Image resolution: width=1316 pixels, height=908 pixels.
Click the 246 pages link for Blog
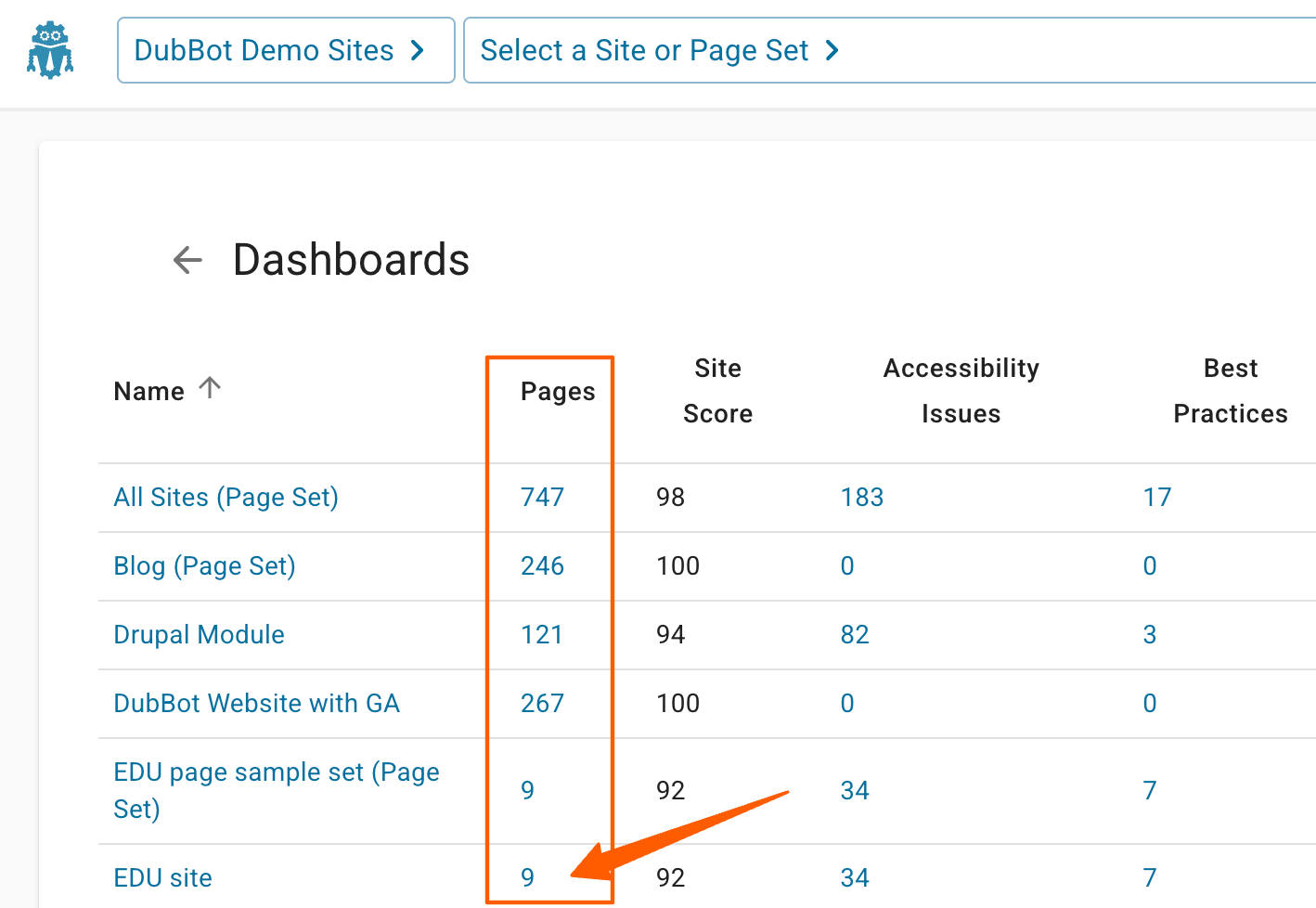[x=543, y=565]
